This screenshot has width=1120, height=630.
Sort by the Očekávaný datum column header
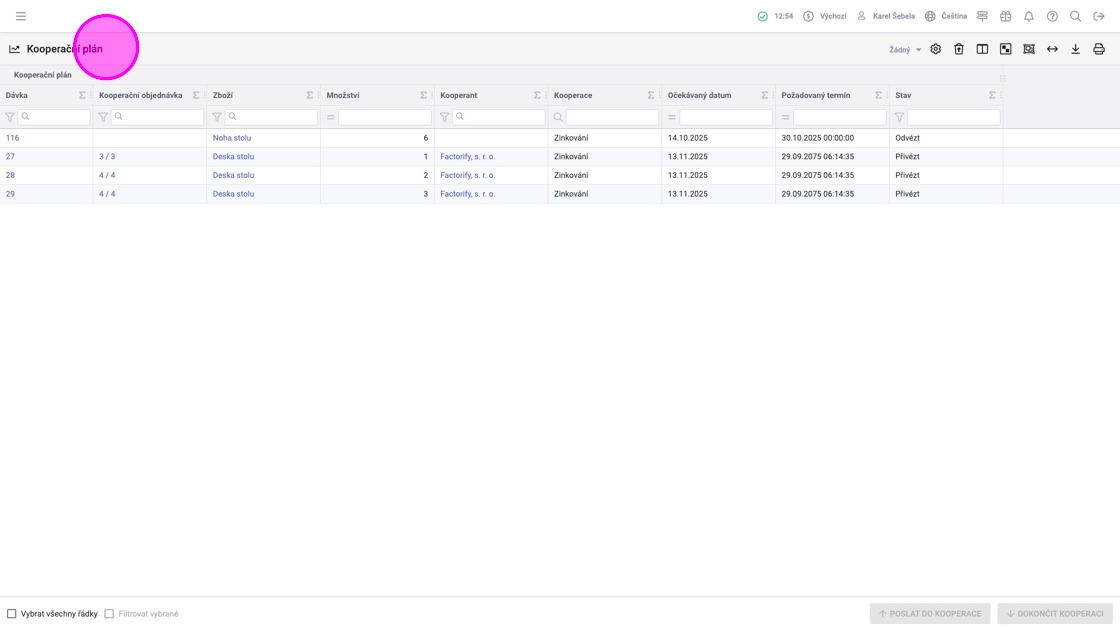[699, 95]
